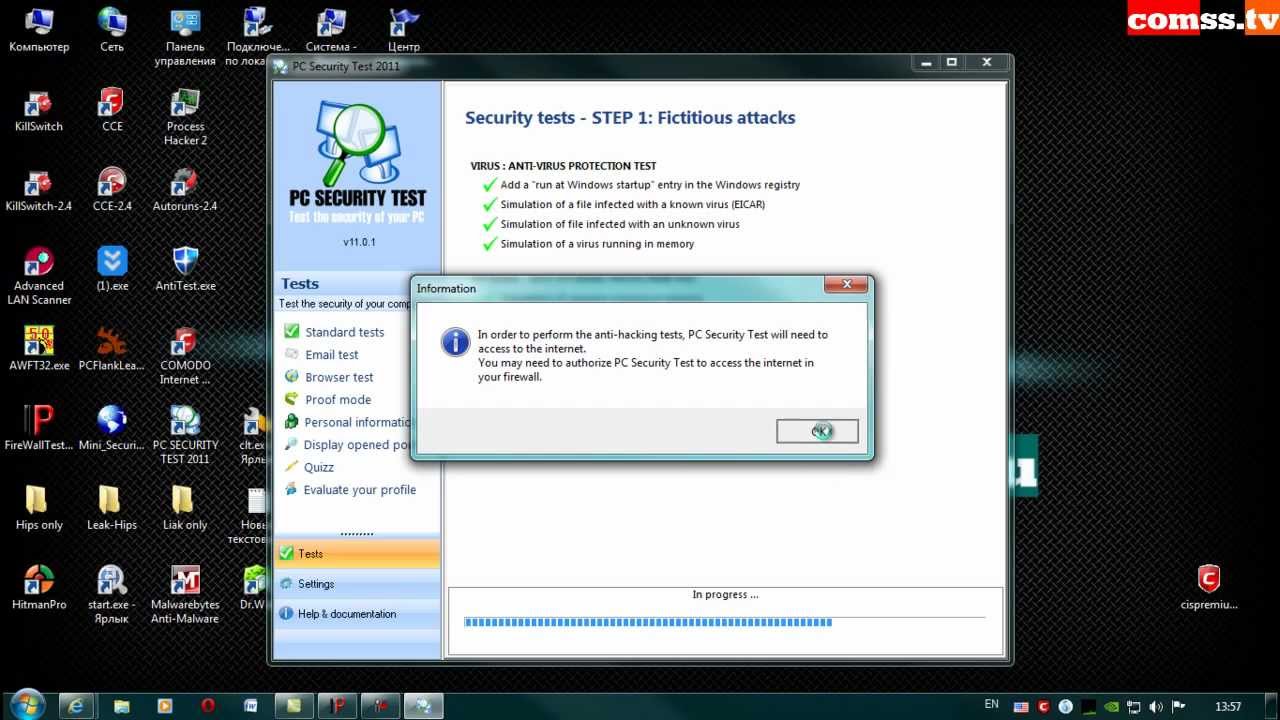Click the Standard tests checkmark icon
This screenshot has height=720, width=1280.
pos(292,331)
